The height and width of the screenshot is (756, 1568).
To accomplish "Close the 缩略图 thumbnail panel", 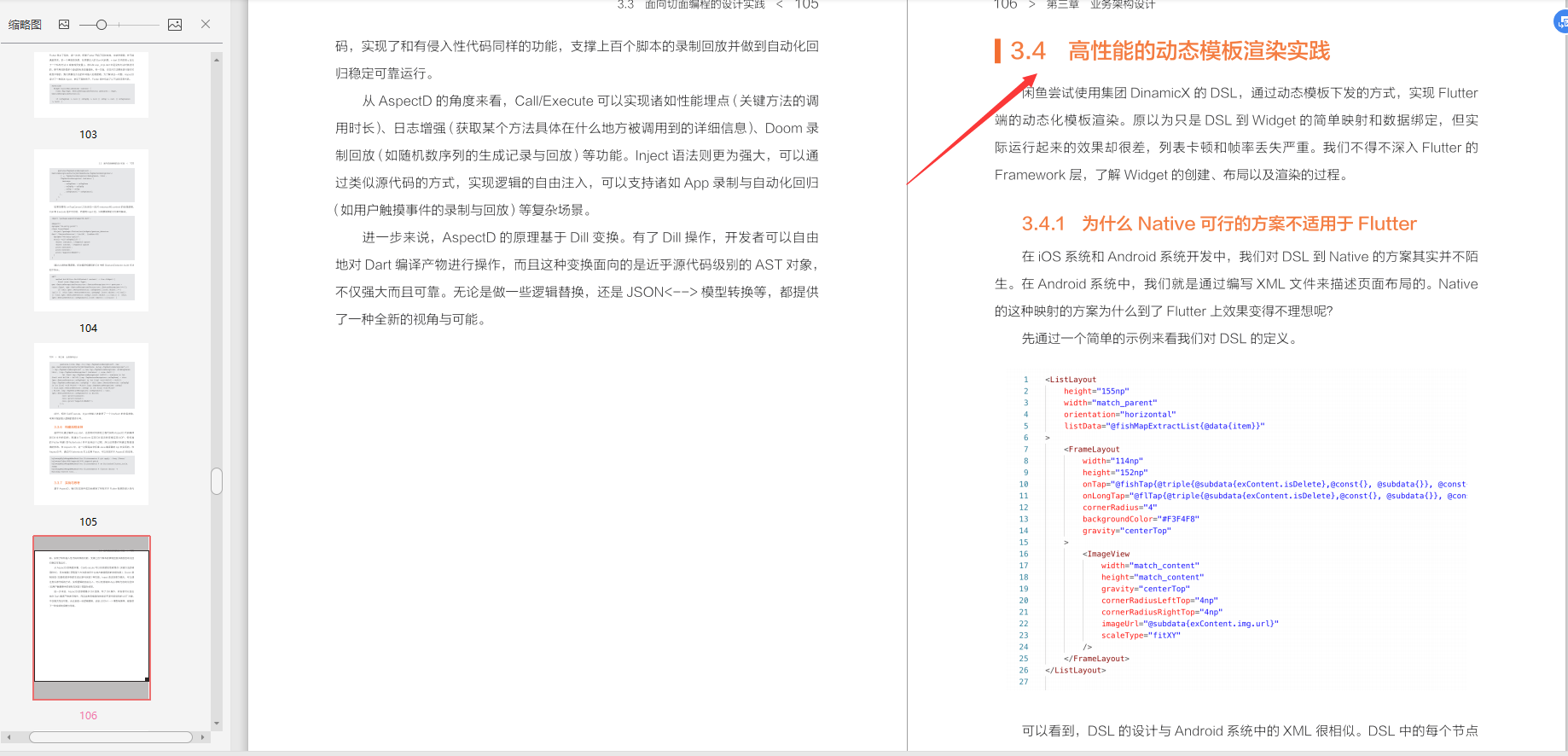I will click(206, 24).
